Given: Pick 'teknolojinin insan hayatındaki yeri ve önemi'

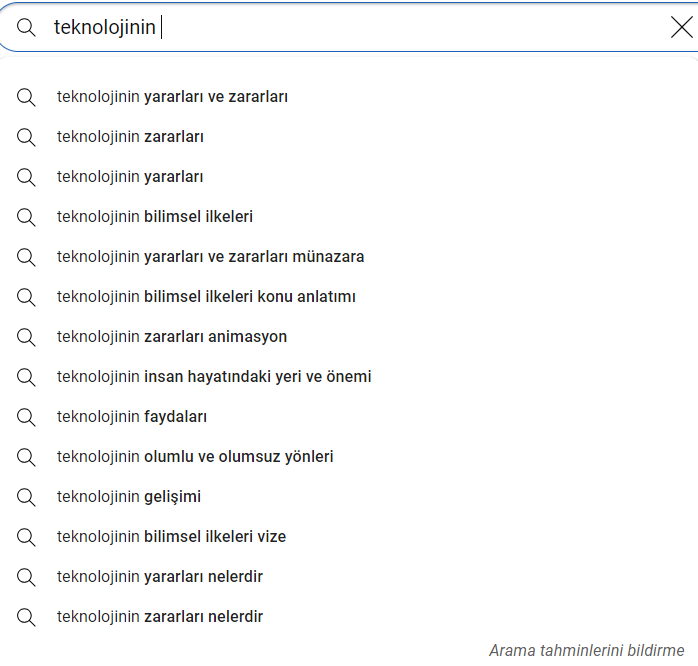Looking at the screenshot, I should (214, 377).
